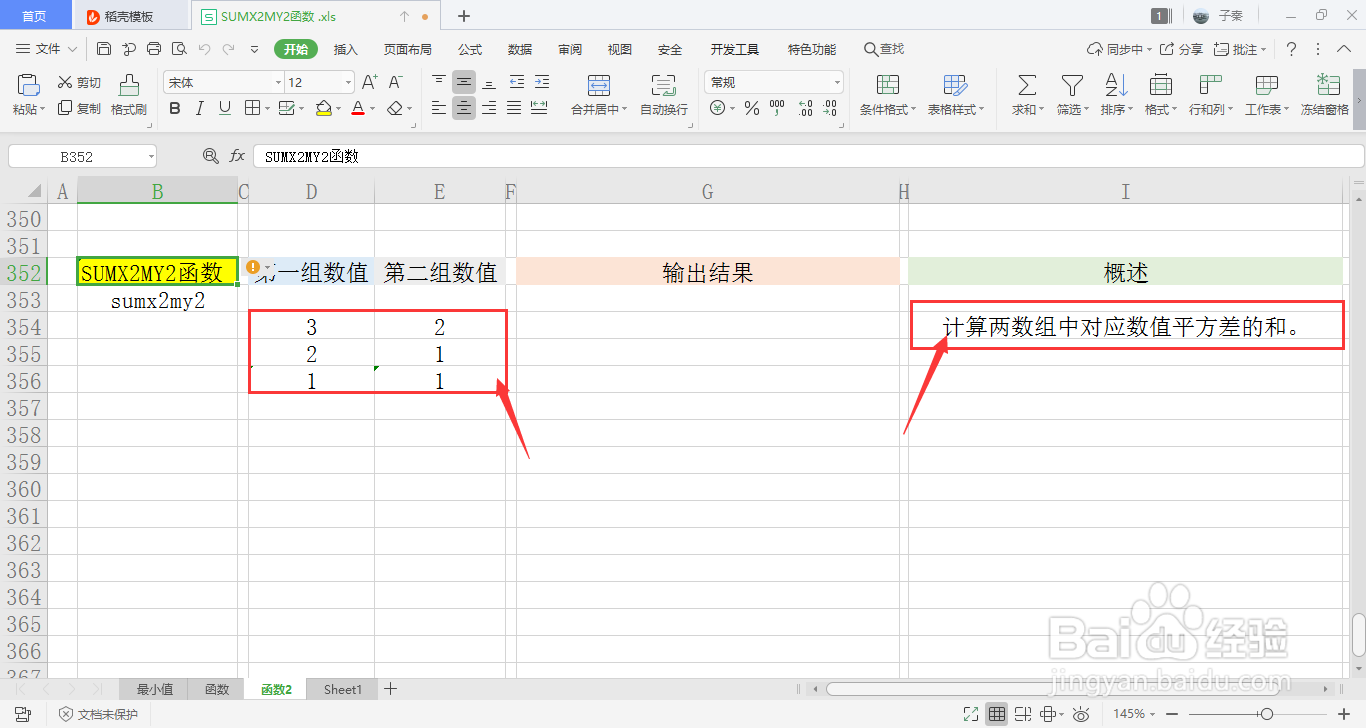Apply fill color with the yellow paint bucket
The image size is (1366, 728).
click(x=323, y=108)
